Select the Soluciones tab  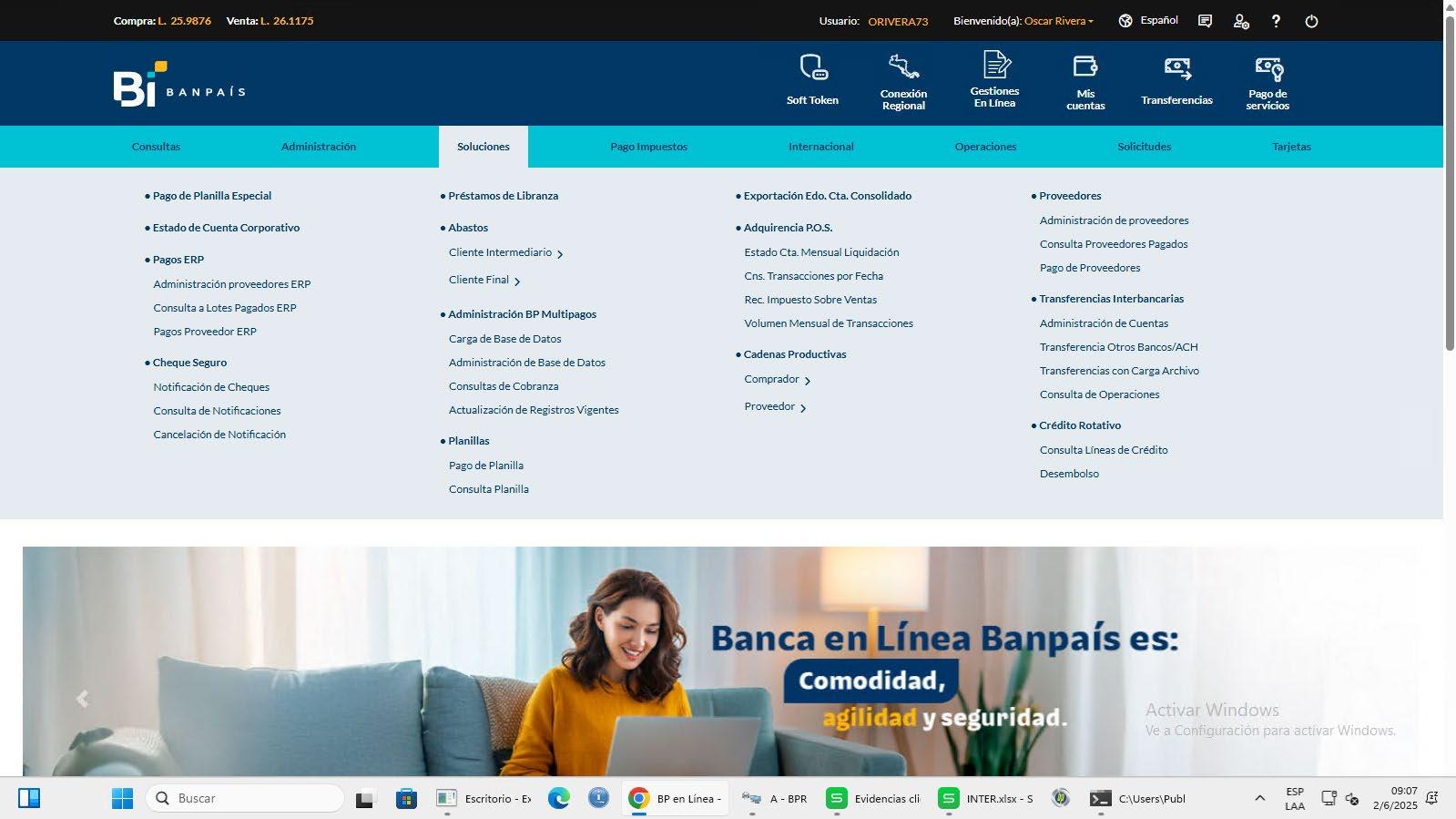484,147
